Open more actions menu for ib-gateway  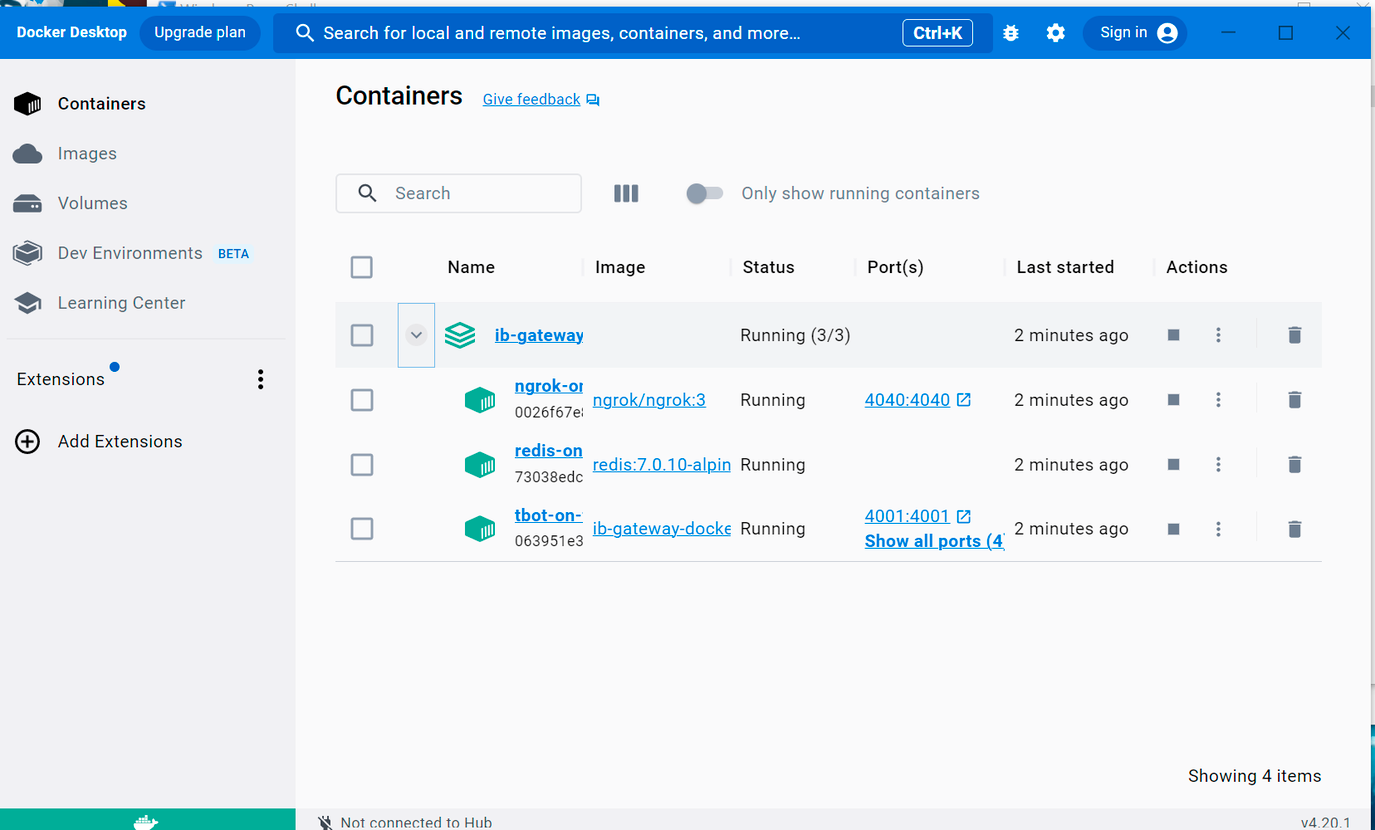[1218, 335]
